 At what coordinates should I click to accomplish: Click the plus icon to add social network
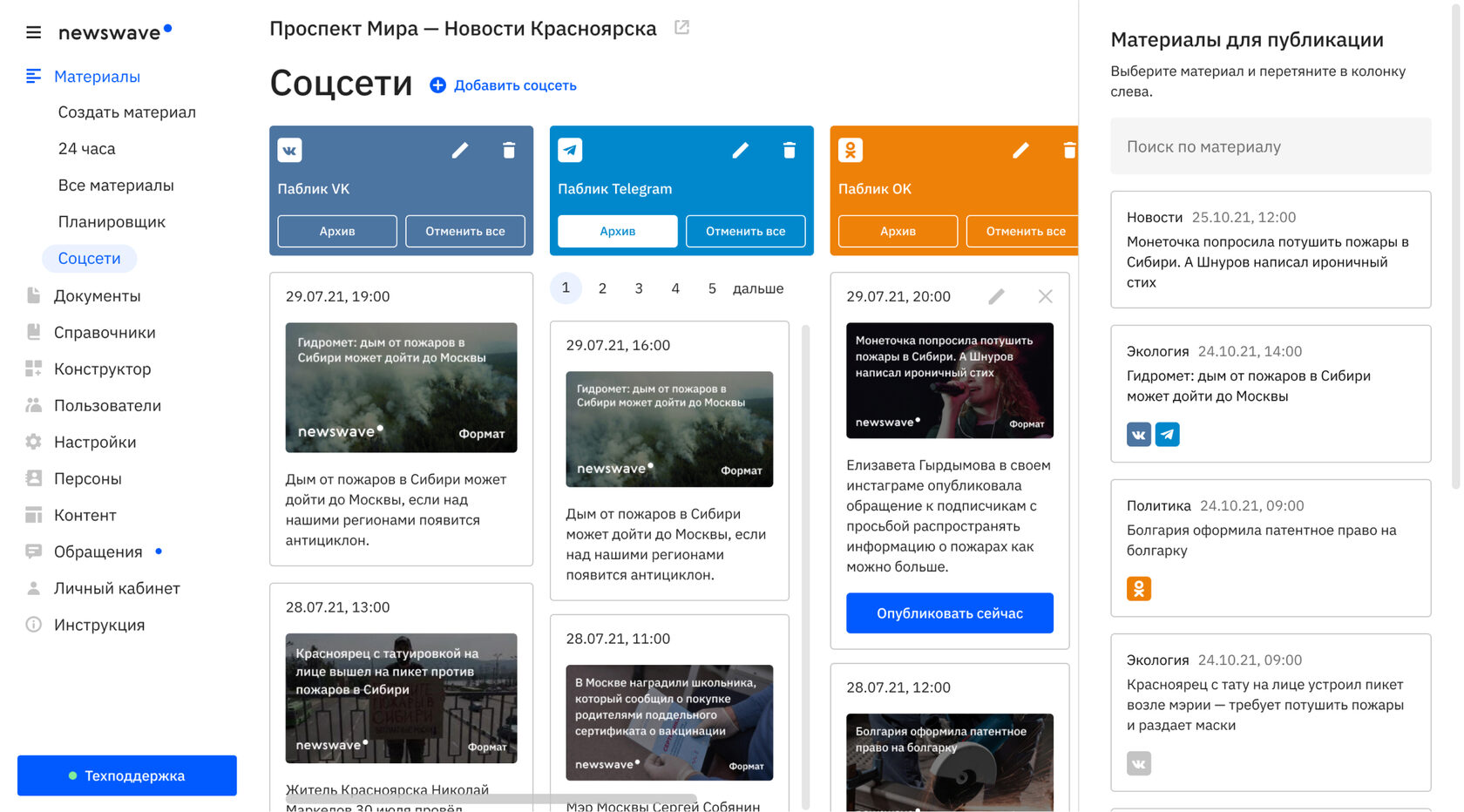coord(437,85)
